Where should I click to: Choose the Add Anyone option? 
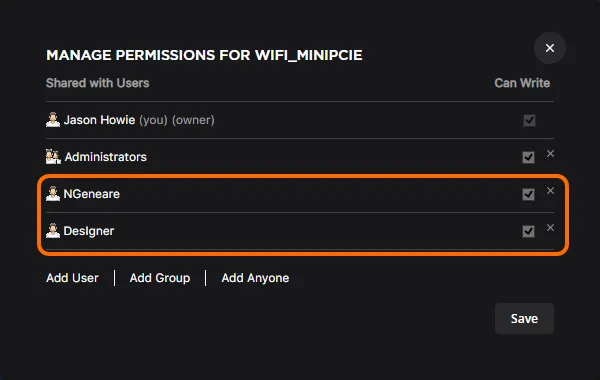[x=255, y=278]
